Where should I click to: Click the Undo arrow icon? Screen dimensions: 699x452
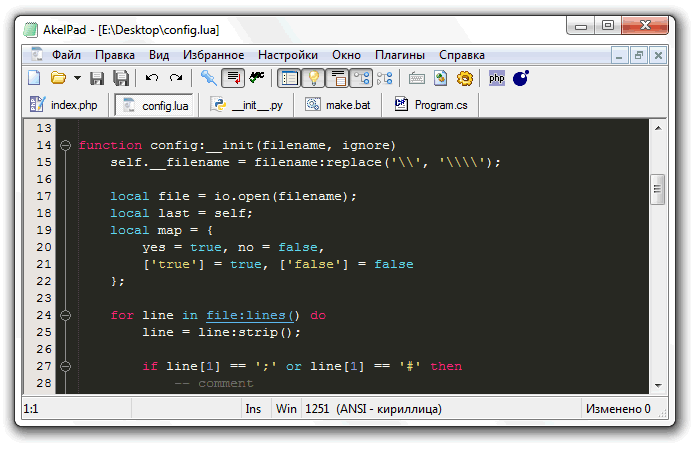coord(152,78)
